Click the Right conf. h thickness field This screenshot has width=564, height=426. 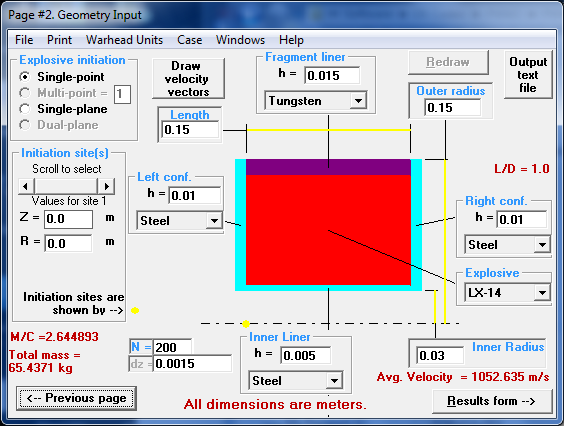click(x=522, y=219)
